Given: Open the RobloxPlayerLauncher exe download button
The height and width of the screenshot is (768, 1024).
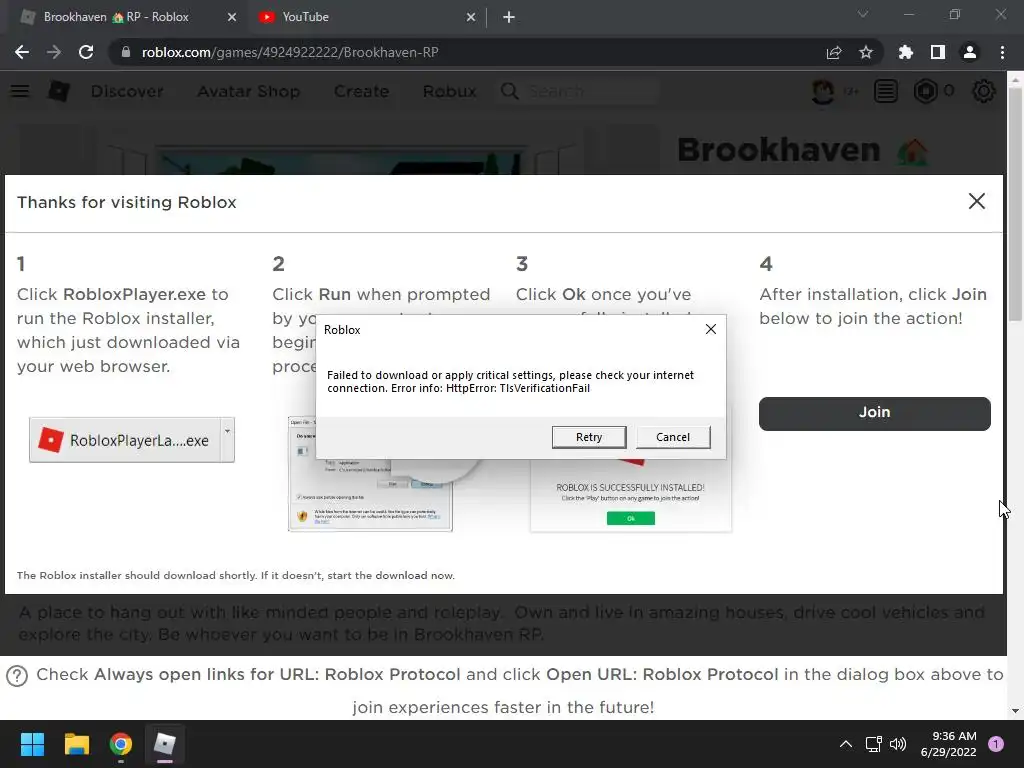Looking at the screenshot, I should click(x=125, y=440).
